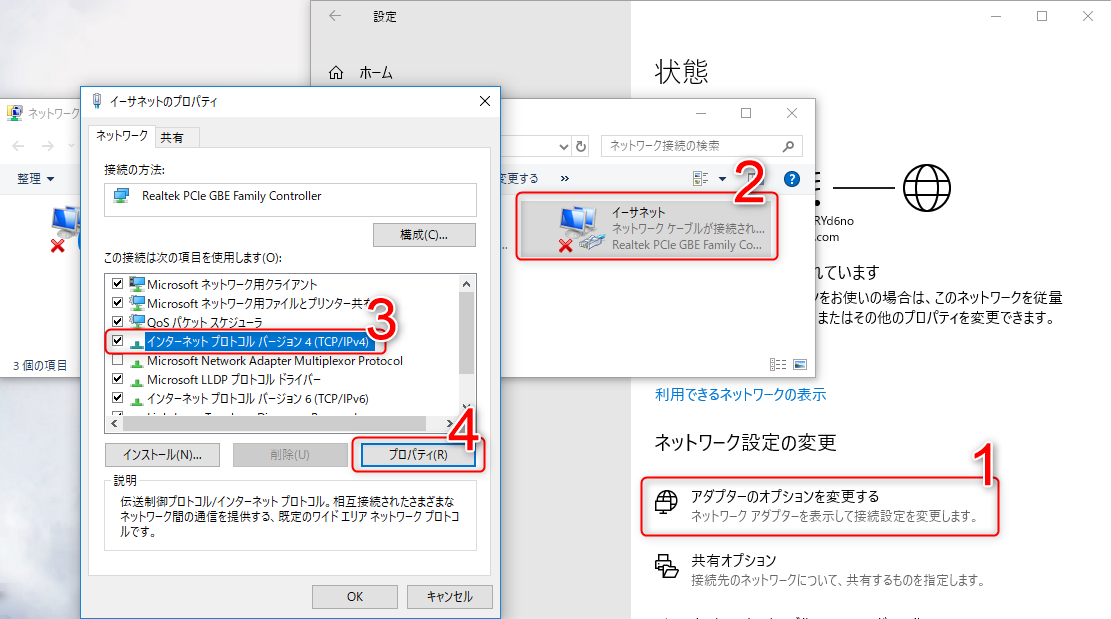The height and width of the screenshot is (619, 1111).
Task: Click キャンセル button
Action: coord(449,596)
